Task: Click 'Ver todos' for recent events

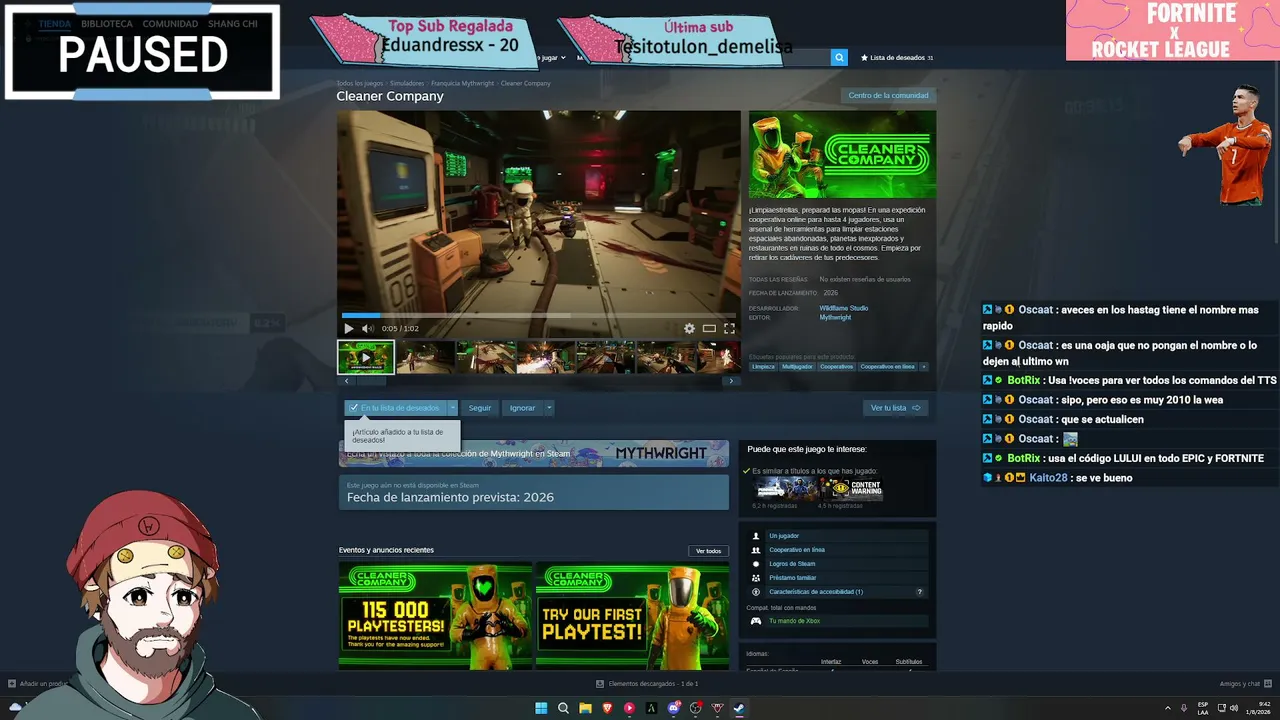Action: 708,551
